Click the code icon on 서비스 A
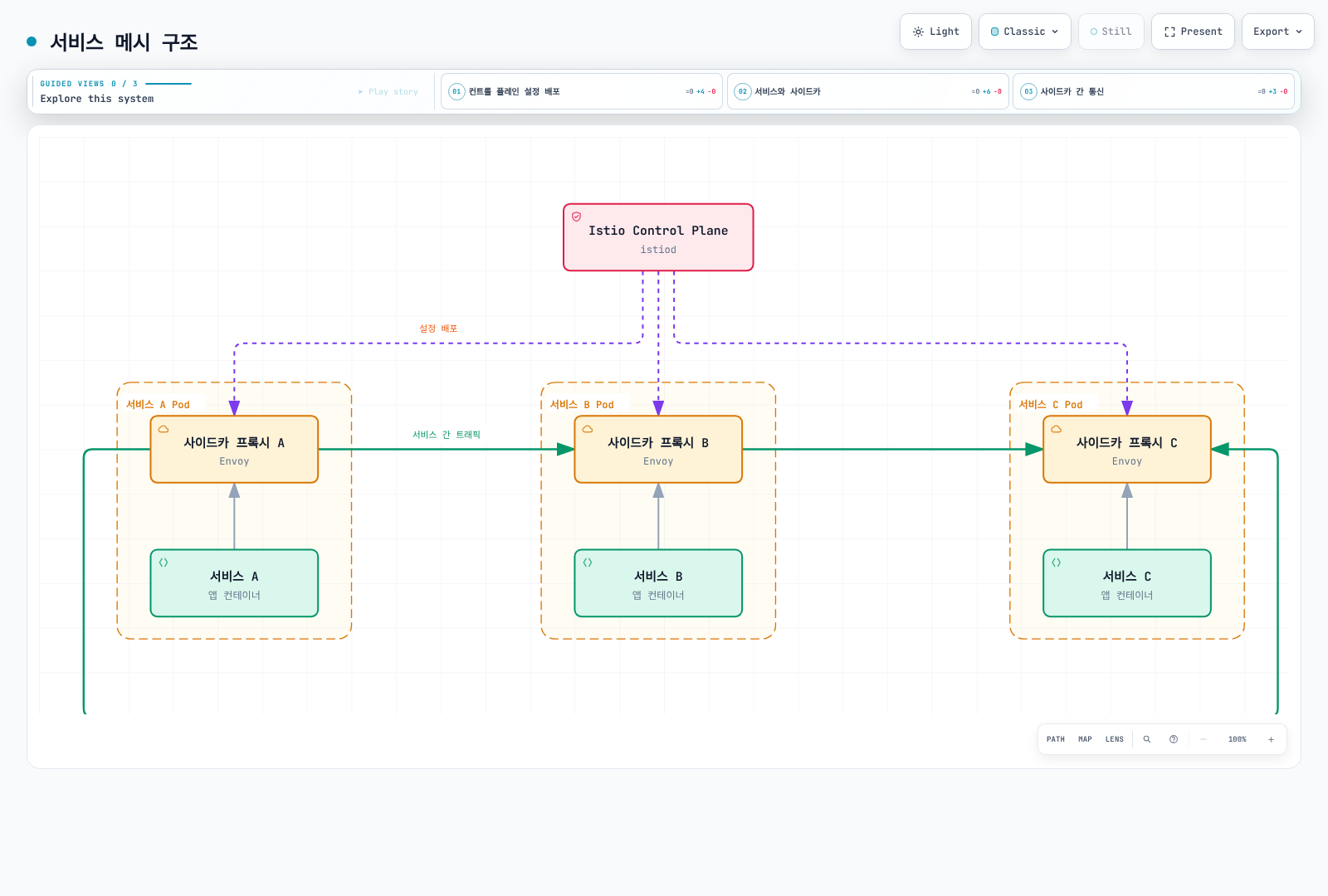1328x896 pixels. click(164, 562)
